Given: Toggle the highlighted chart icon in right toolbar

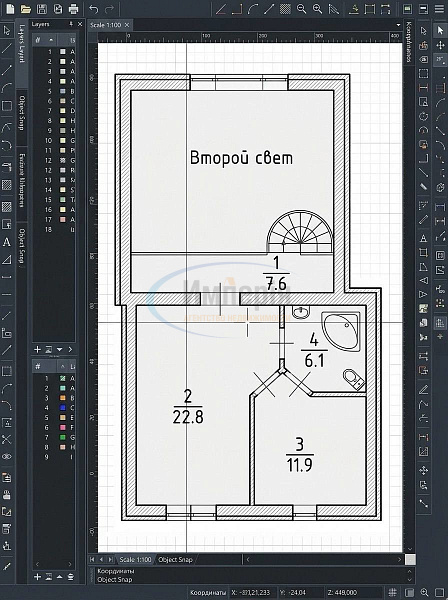Looking at the screenshot, I should (x=440, y=322).
